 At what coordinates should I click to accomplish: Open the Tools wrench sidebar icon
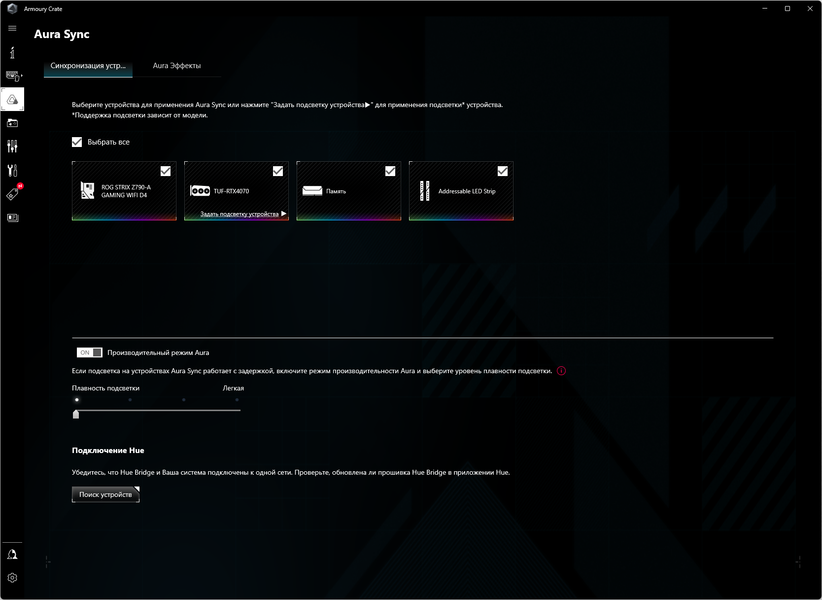[x=12, y=170]
